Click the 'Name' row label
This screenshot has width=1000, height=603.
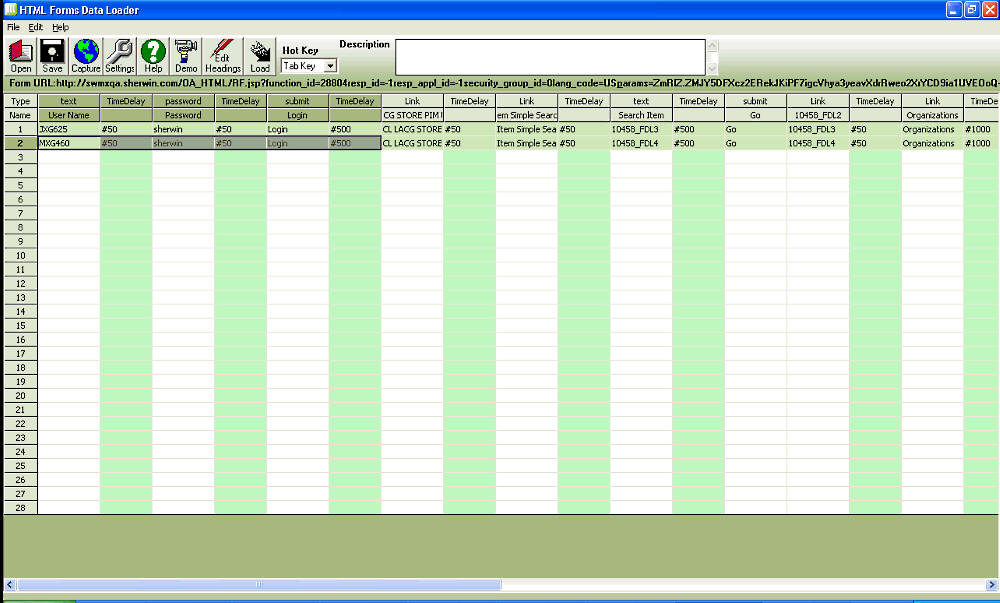click(20, 115)
